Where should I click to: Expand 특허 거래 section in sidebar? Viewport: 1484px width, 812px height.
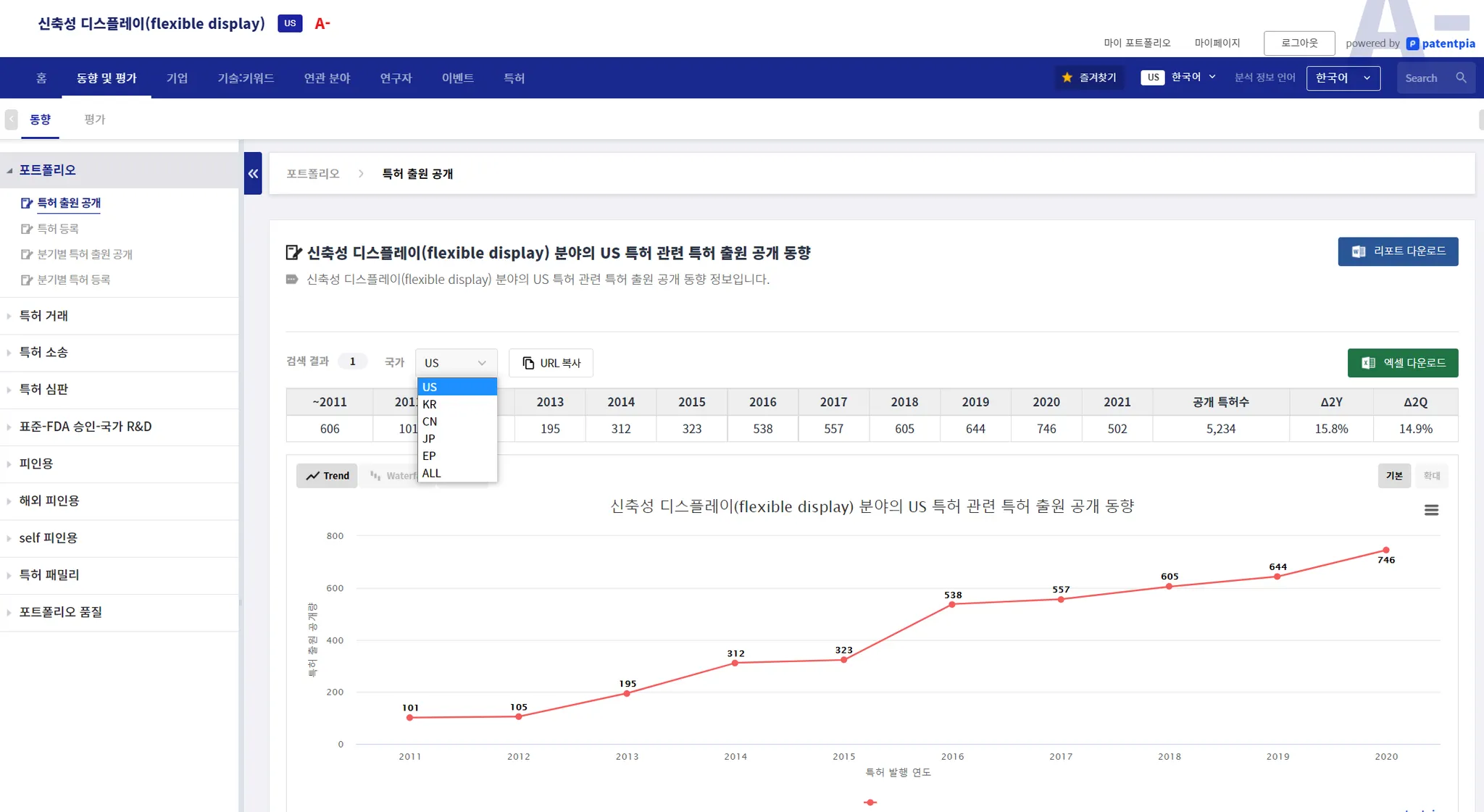(43, 316)
